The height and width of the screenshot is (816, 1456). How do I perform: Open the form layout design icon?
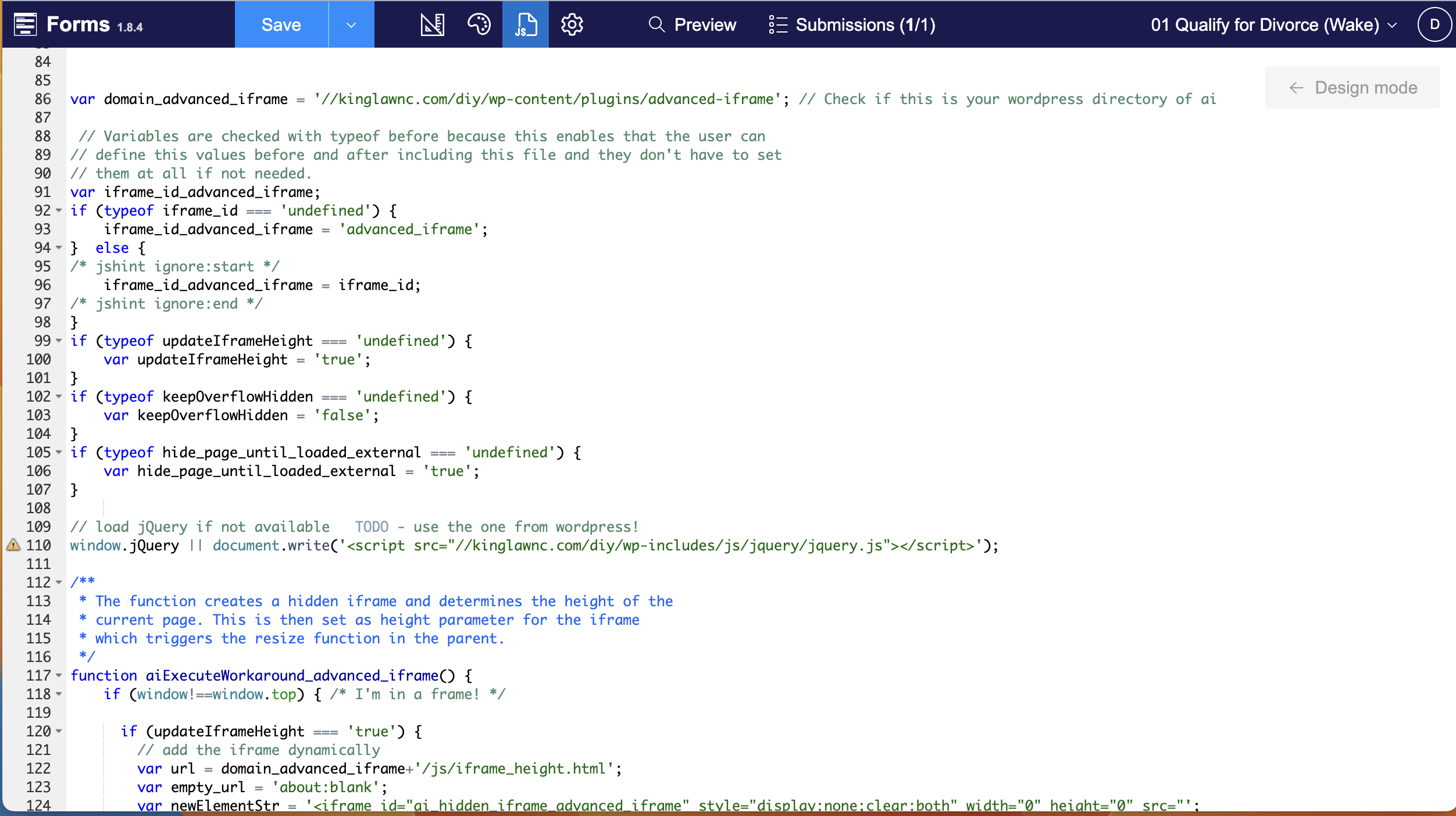click(x=433, y=24)
